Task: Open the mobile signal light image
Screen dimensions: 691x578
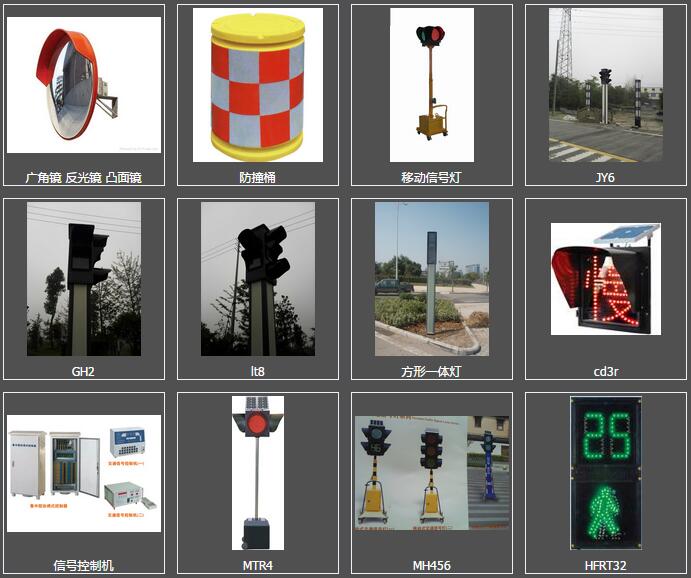Action: point(432,85)
